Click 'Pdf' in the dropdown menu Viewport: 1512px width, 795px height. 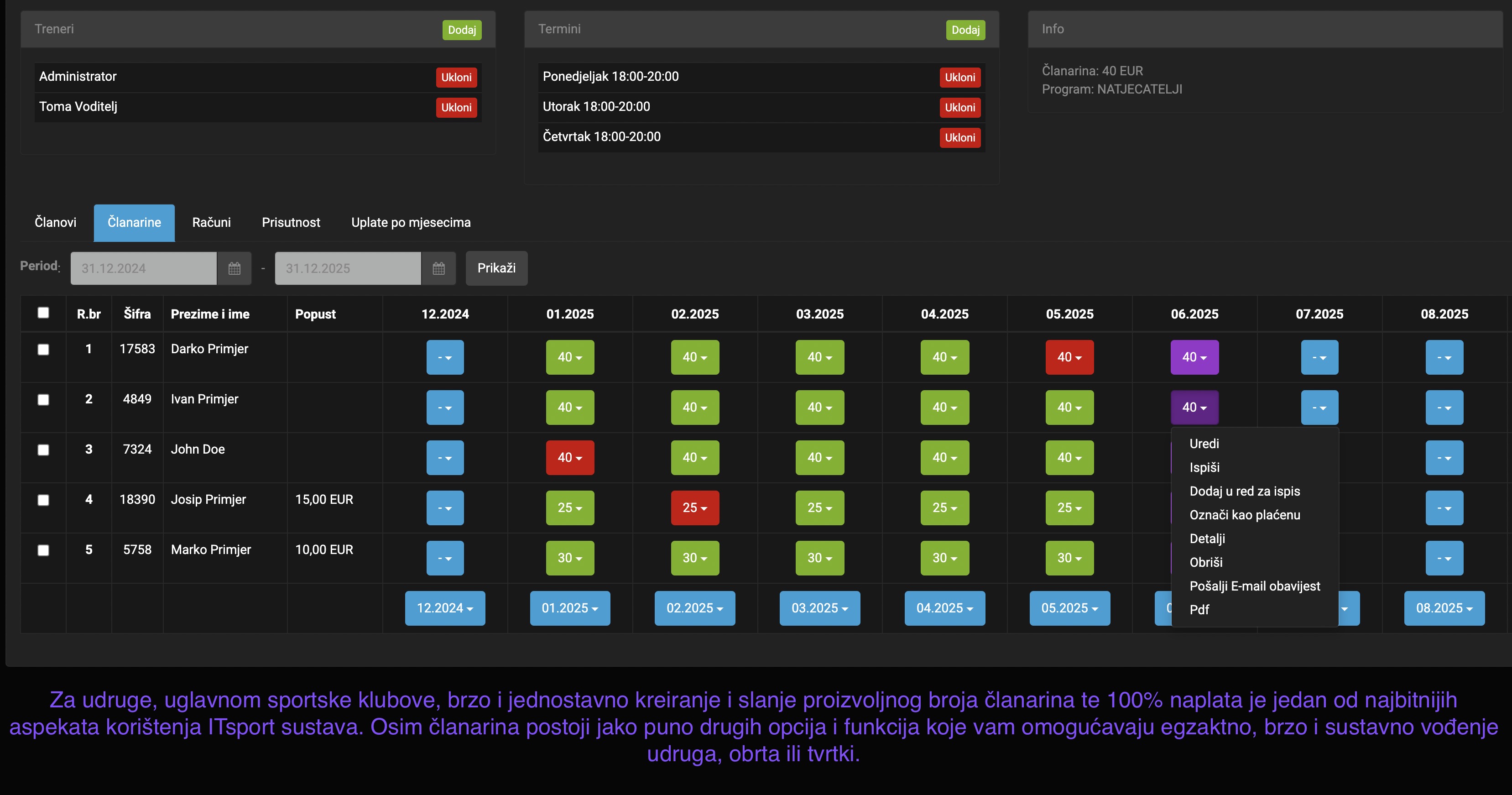pyautogui.click(x=1199, y=609)
